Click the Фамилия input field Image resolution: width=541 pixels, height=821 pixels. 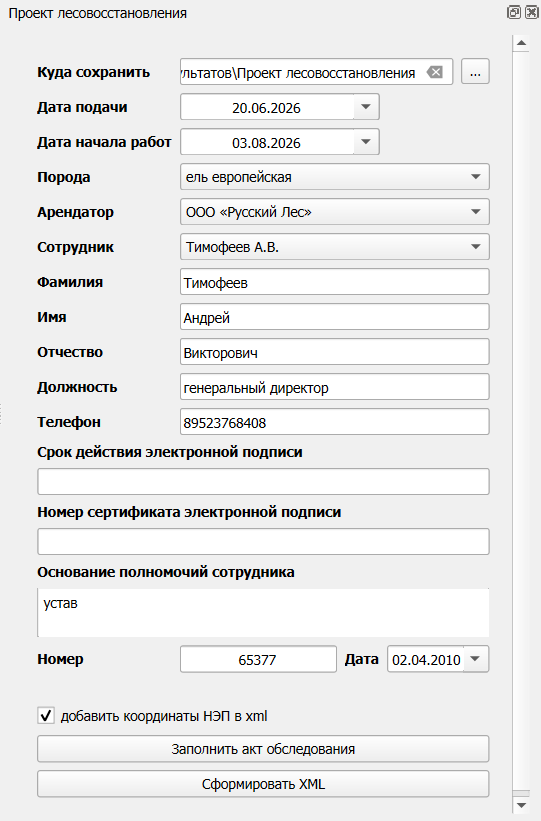point(335,282)
